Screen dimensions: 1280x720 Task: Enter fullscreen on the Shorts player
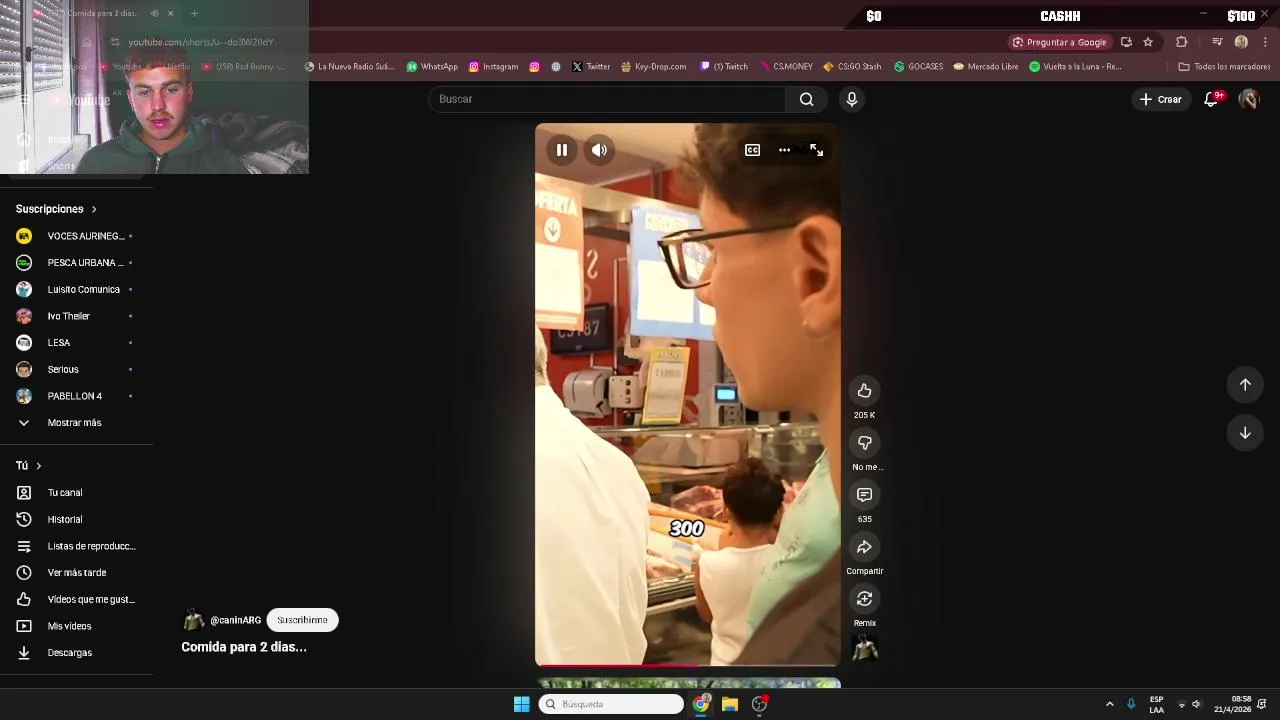coord(817,150)
